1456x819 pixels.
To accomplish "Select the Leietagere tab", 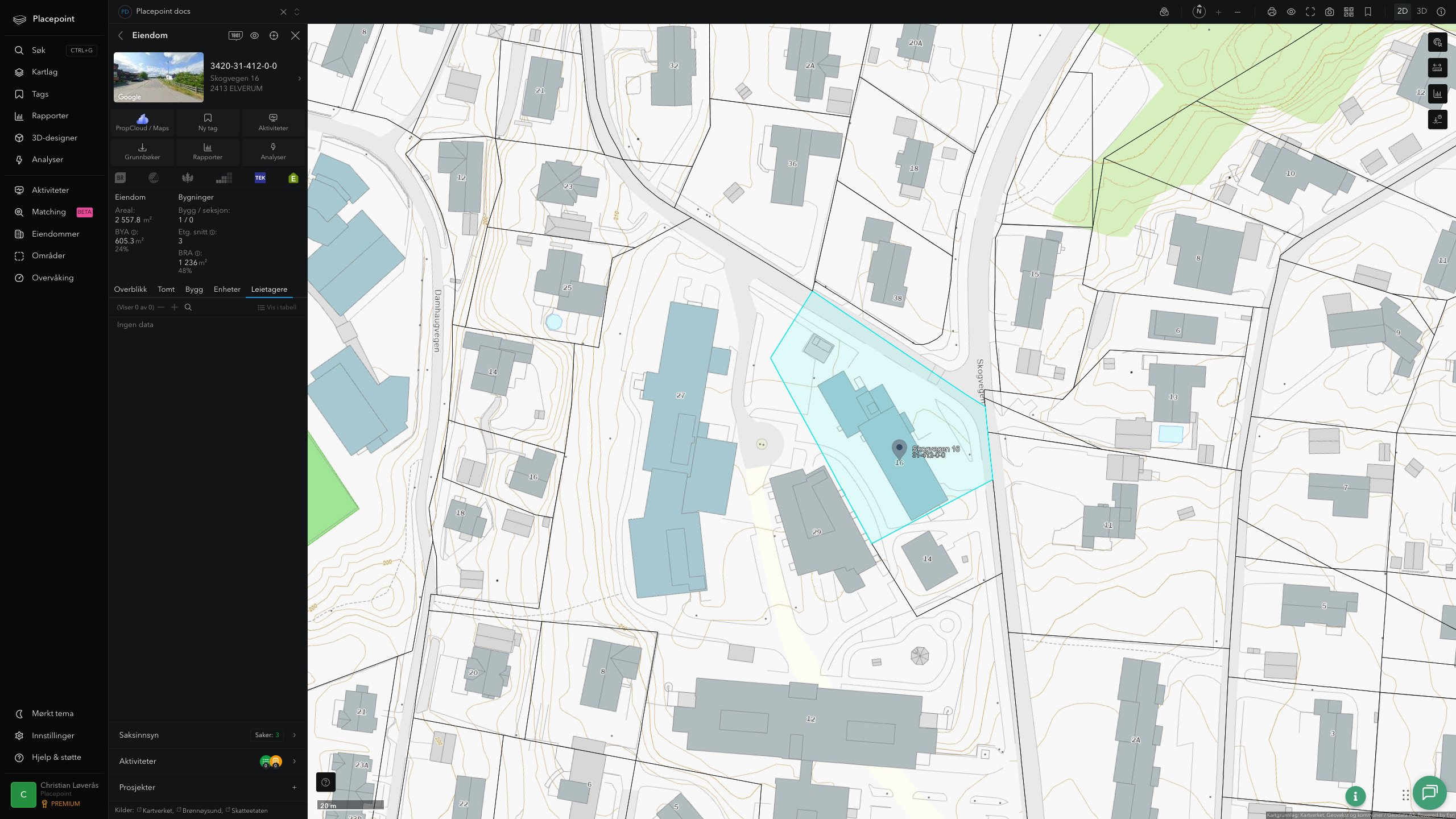I will (x=269, y=289).
